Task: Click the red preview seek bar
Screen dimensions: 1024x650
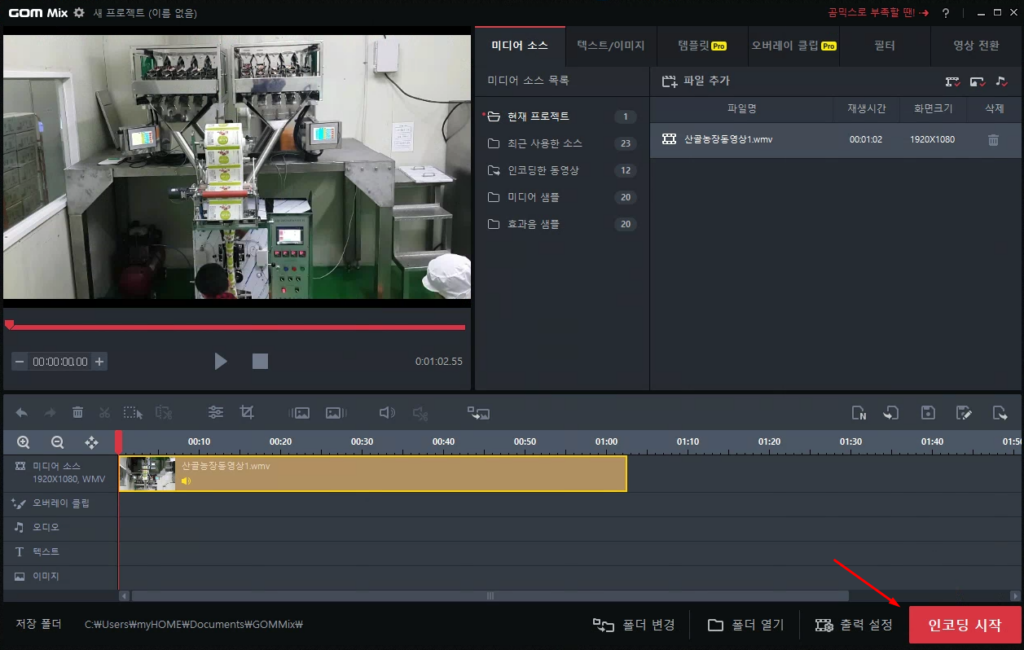Action: coord(236,327)
